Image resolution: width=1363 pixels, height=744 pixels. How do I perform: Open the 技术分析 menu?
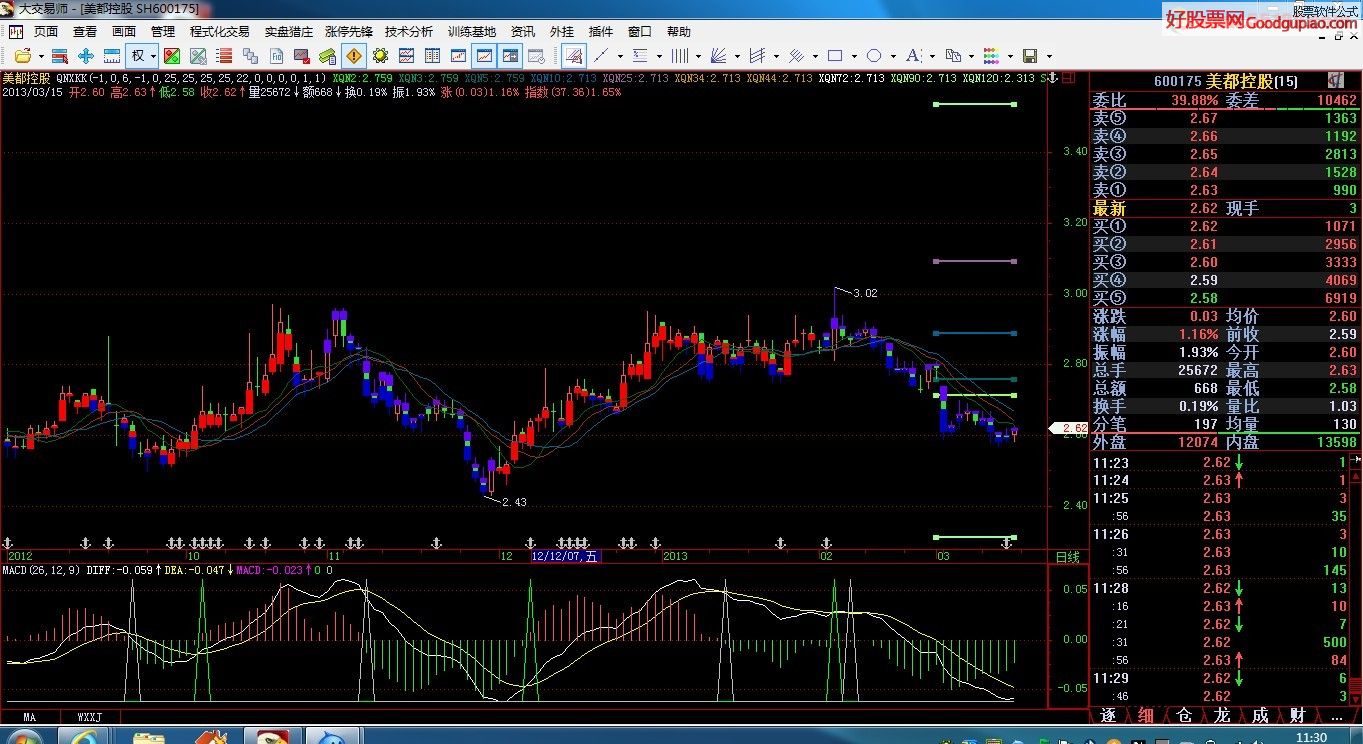409,32
